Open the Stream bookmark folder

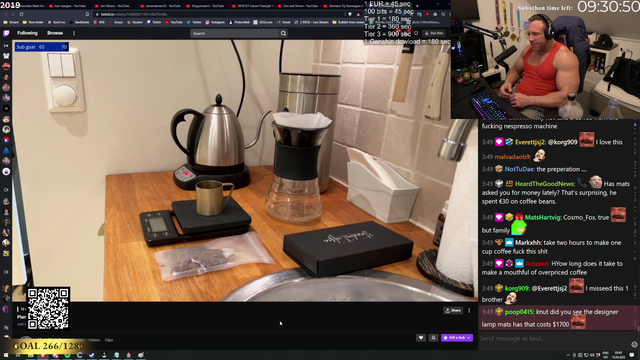click(11, 22)
